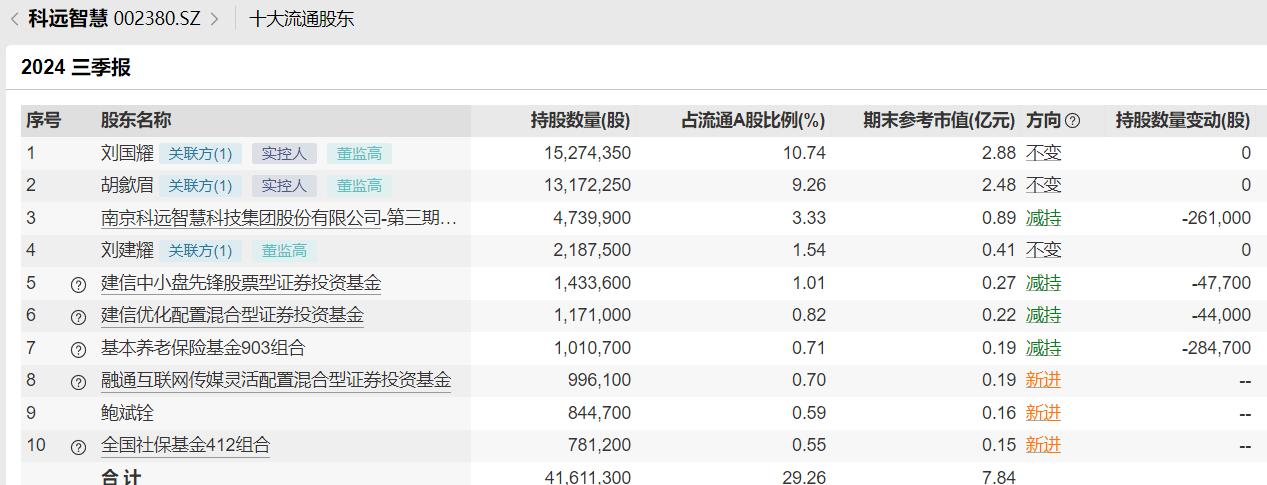Select 刘建耀's 董监高 tag
The height and width of the screenshot is (485, 1267).
point(284,251)
